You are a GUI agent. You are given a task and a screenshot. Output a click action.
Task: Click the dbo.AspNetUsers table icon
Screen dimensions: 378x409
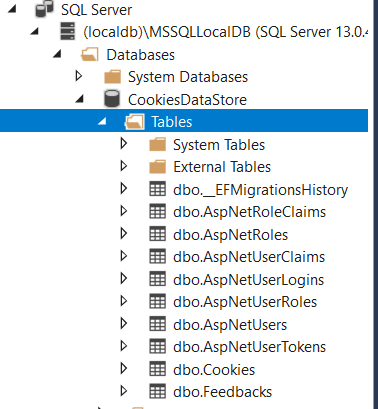[157, 324]
